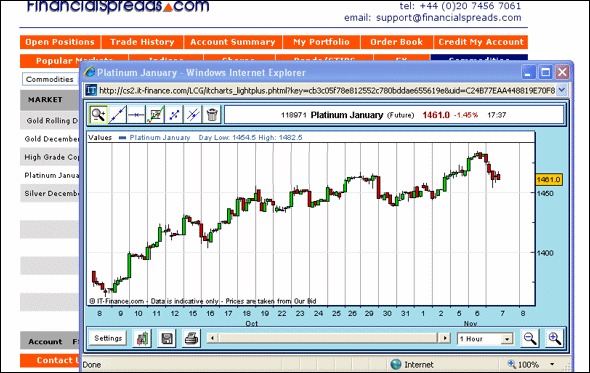Click the chart scrollbar left arrow
590x373 pixels.
(x=213, y=338)
